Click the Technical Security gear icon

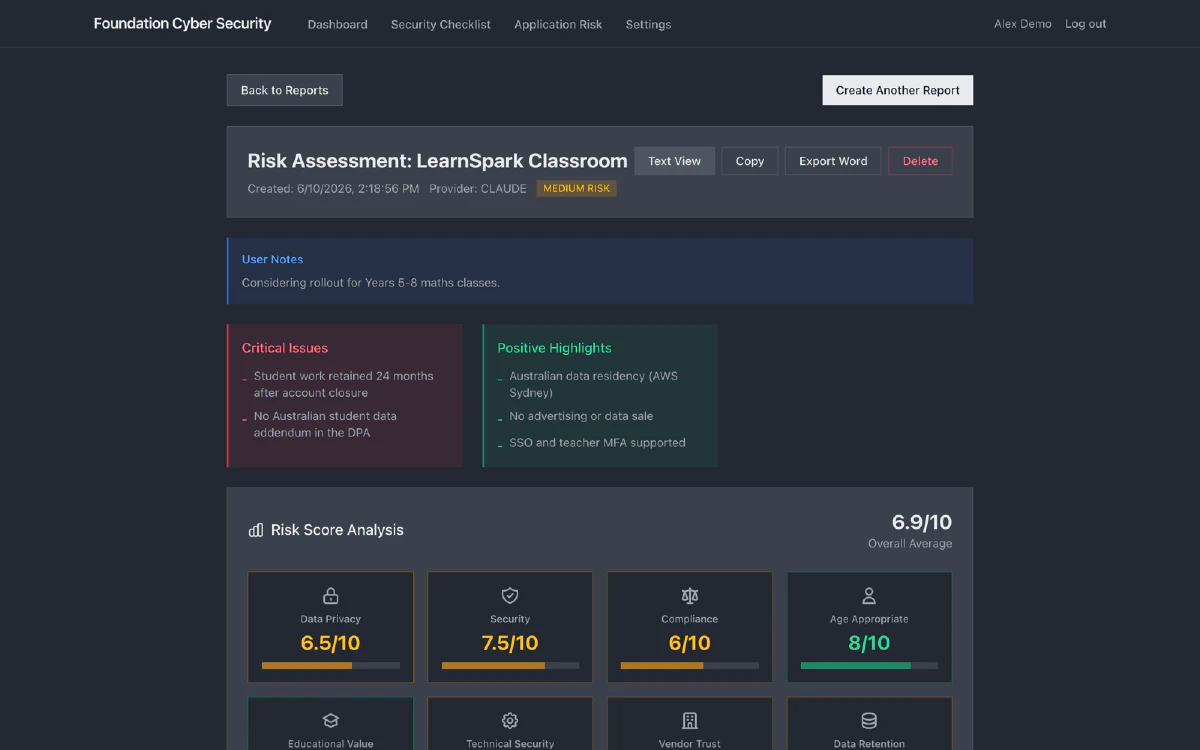(510, 721)
